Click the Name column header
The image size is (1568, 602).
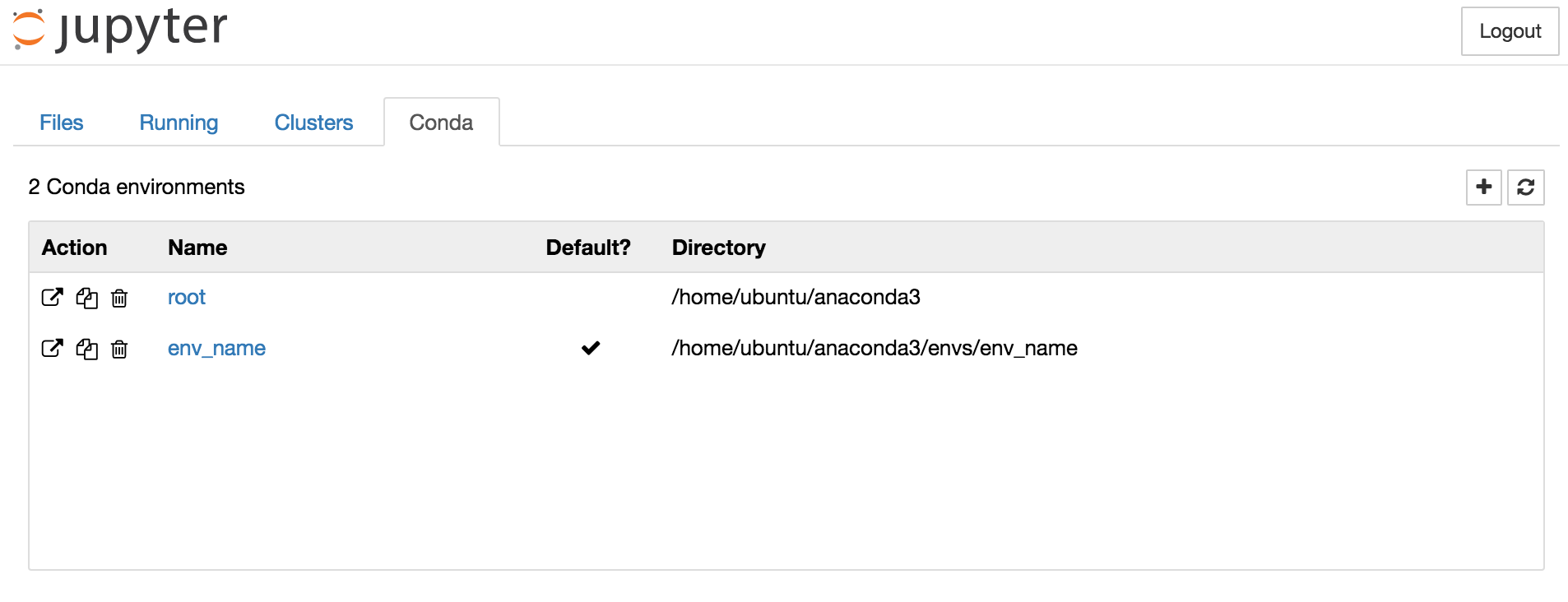(x=197, y=248)
